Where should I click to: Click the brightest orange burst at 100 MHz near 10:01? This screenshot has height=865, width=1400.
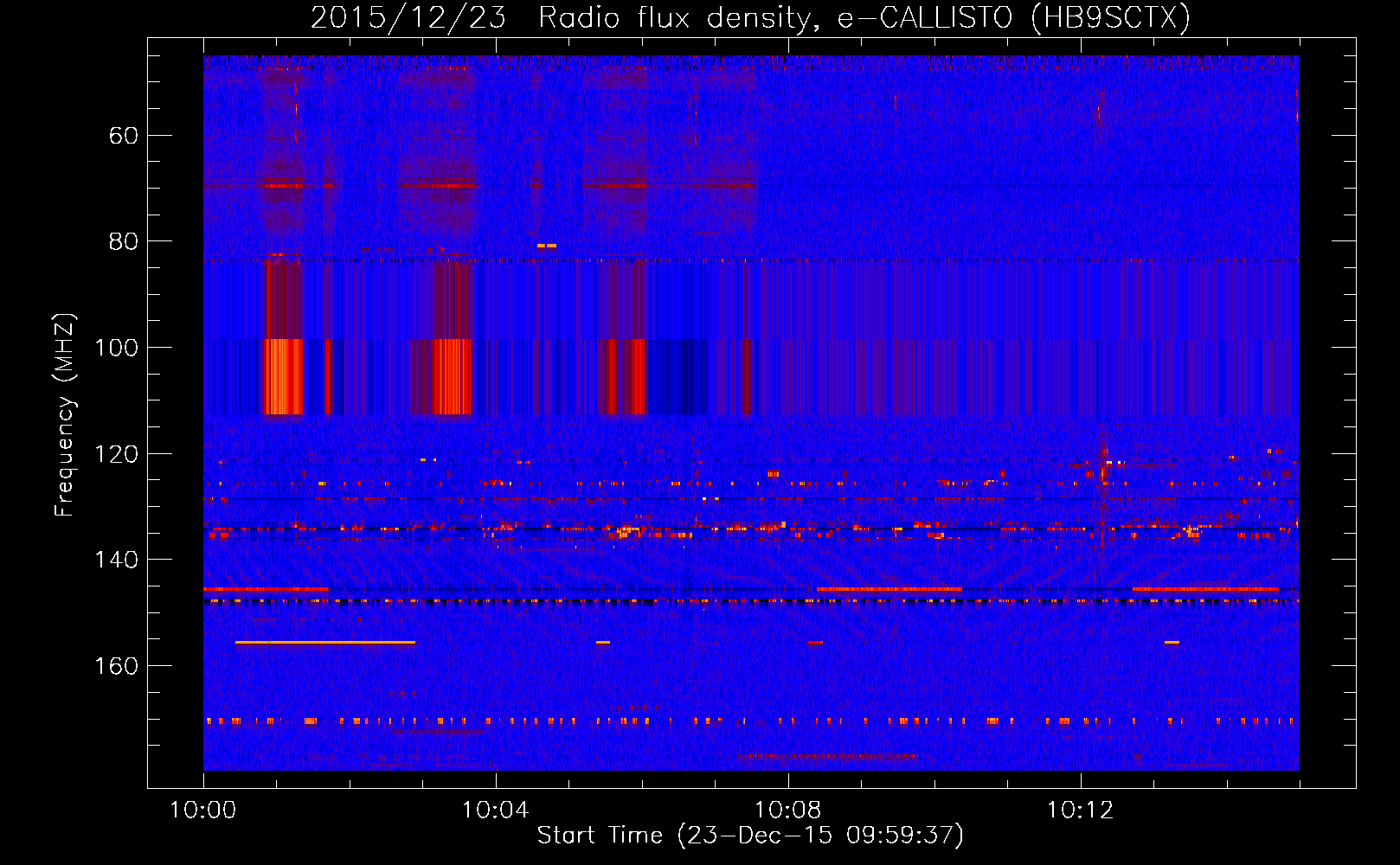tap(285, 377)
